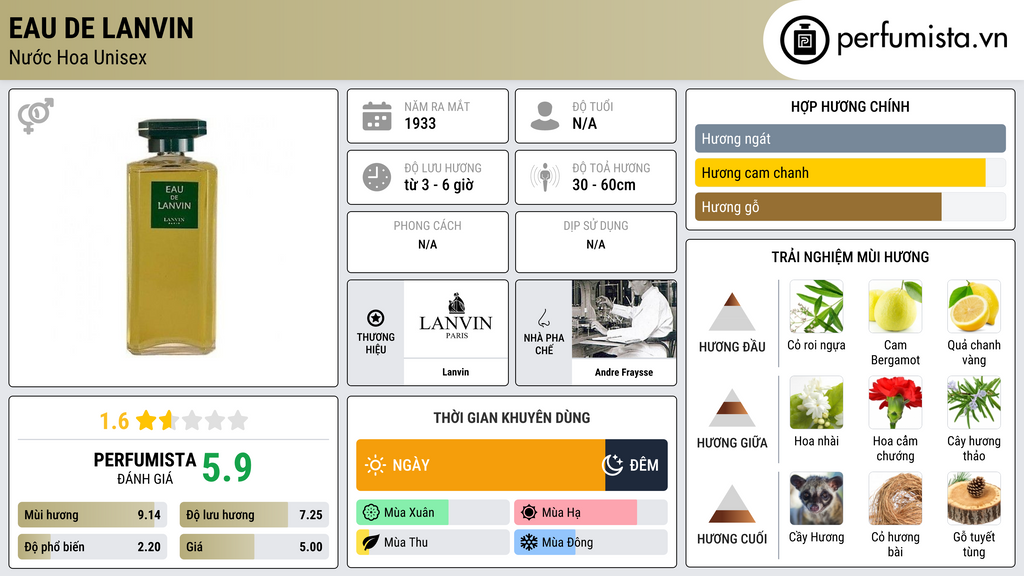Image resolution: width=1024 pixels, height=576 pixels.
Task: Click the clock icon for longevity
Action: point(376,177)
